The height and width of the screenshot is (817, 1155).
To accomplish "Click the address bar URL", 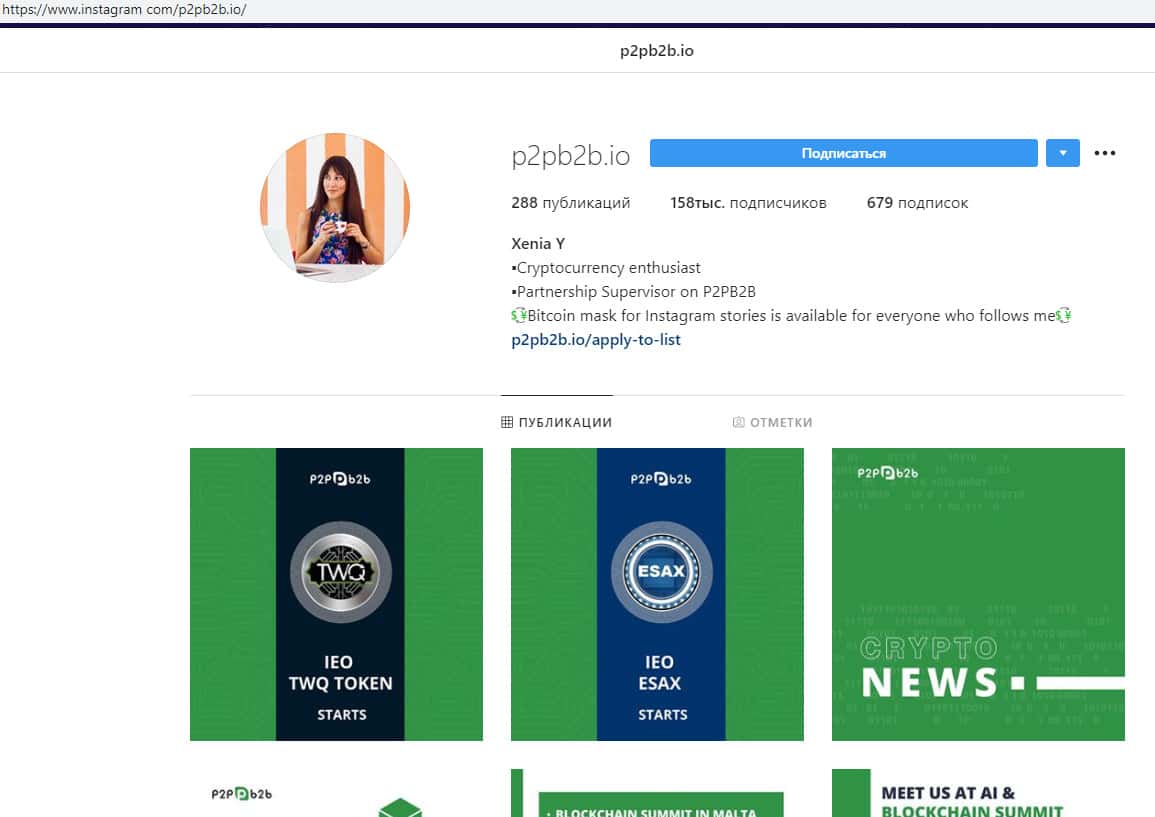I will click(124, 10).
